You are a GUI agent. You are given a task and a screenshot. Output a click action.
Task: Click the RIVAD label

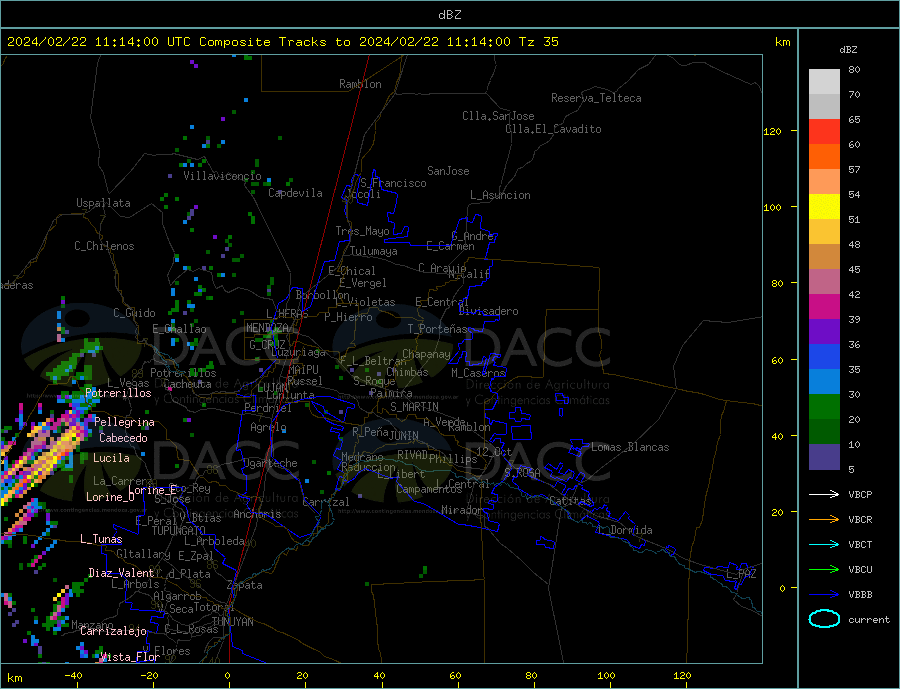413,455
